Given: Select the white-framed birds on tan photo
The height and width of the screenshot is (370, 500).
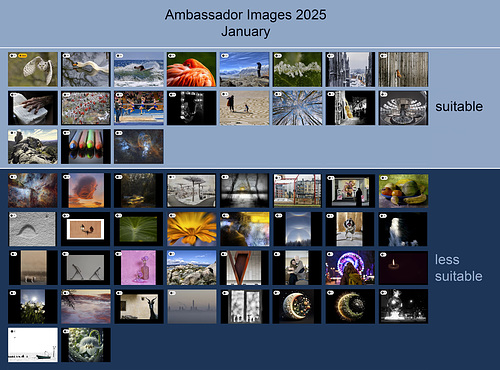Looking at the screenshot, I should pos(86,229).
